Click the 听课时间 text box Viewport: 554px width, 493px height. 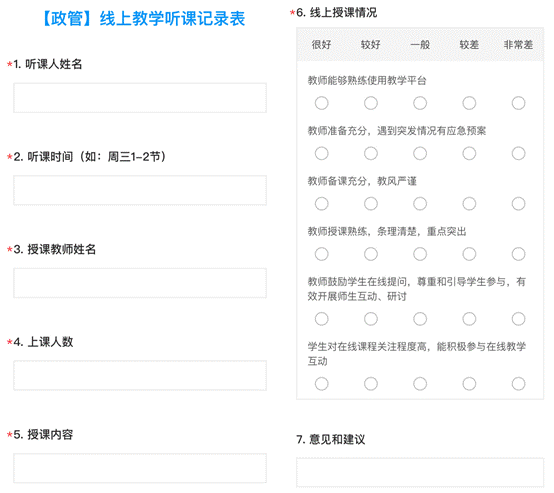click(x=140, y=190)
